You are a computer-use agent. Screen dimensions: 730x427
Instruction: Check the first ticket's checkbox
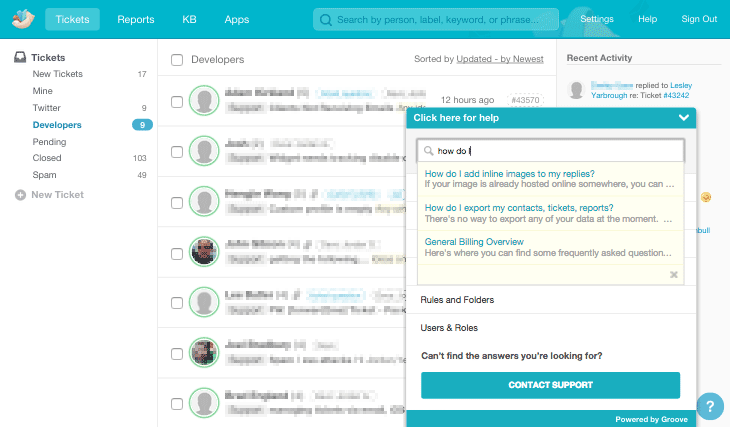point(177,101)
